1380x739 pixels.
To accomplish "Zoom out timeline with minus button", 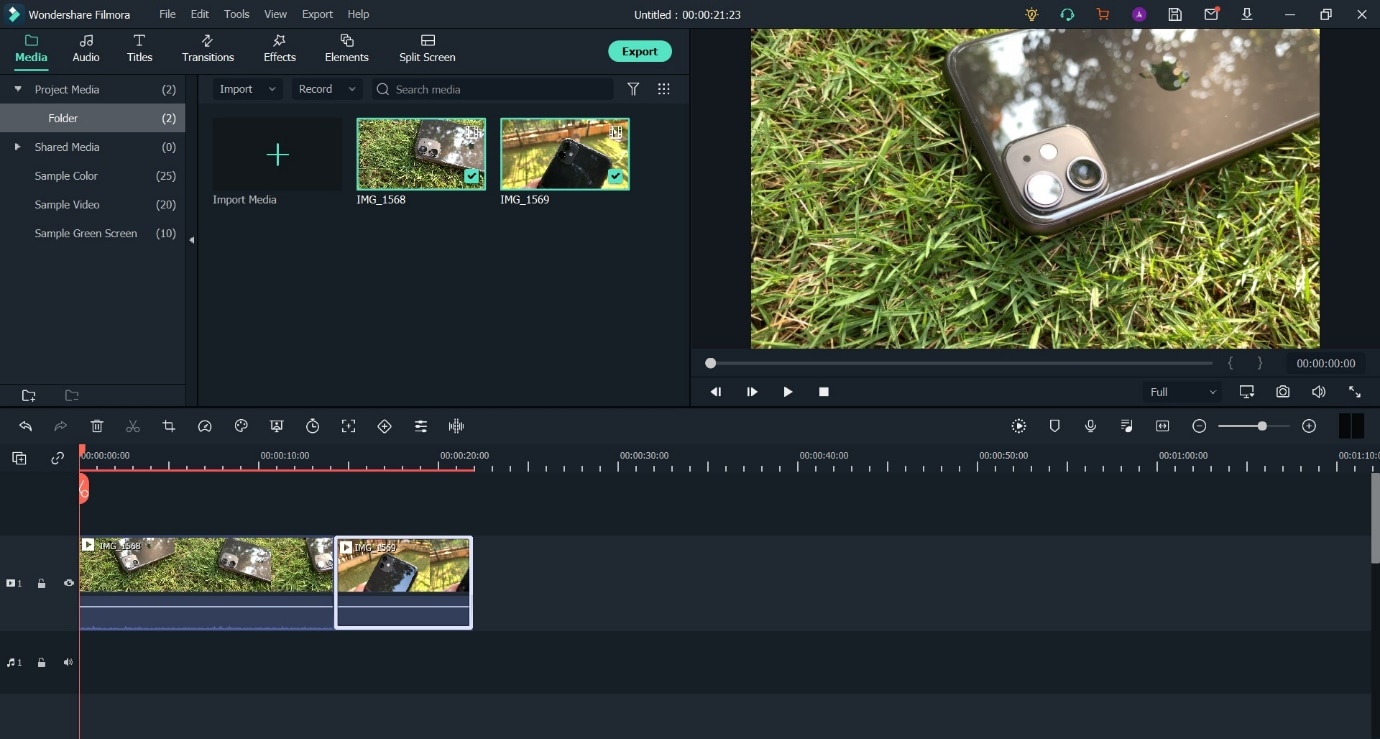I will 1199,426.
